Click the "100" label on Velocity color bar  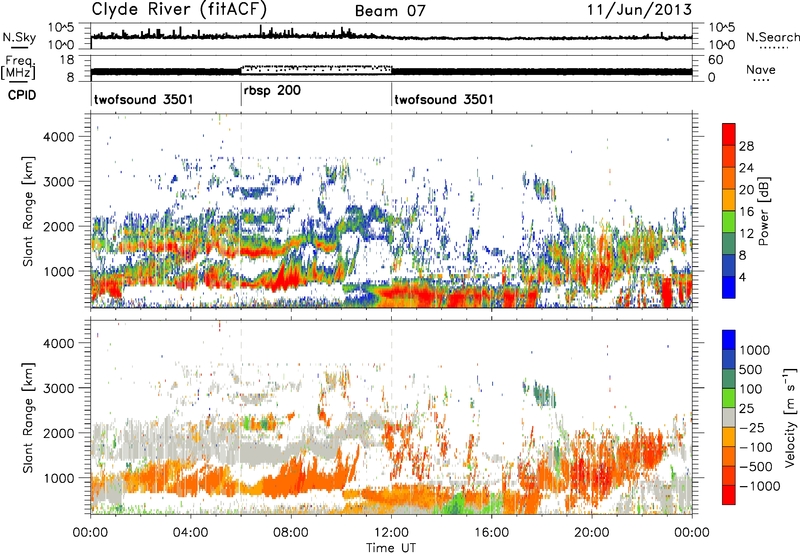point(751,389)
